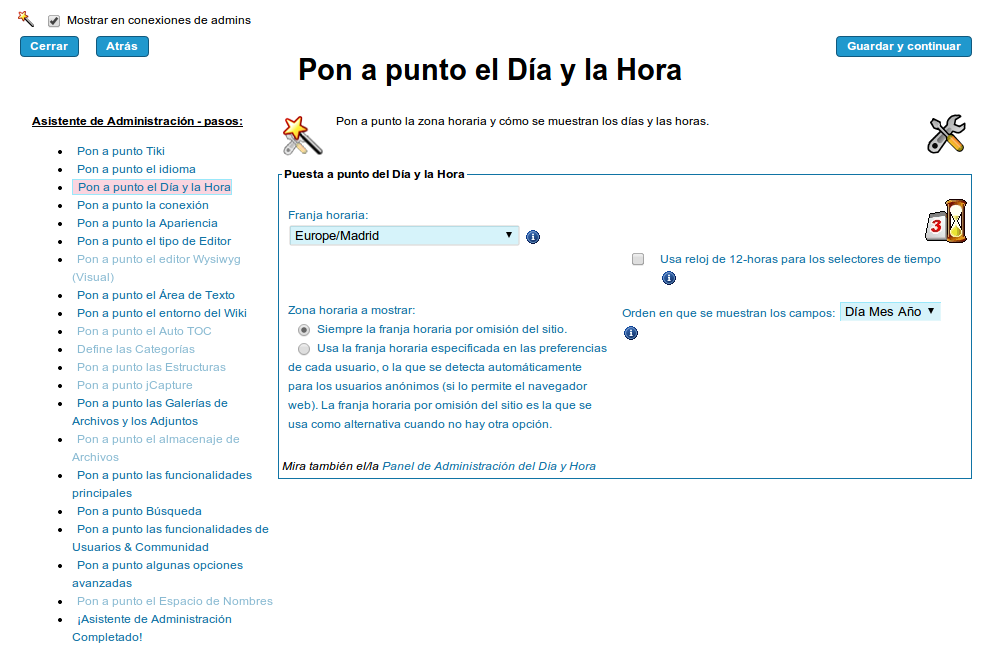The image size is (993, 665).
Task: Jump to 'Pon a punto Búsqueda' step
Action: pyautogui.click(x=139, y=511)
